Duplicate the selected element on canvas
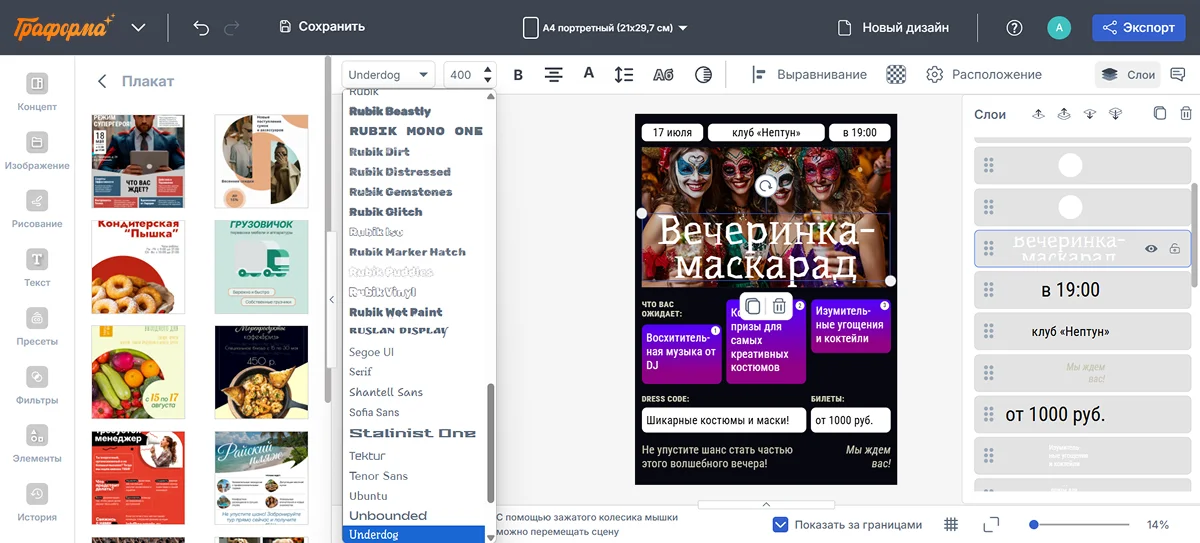The image size is (1200, 543). (x=753, y=306)
